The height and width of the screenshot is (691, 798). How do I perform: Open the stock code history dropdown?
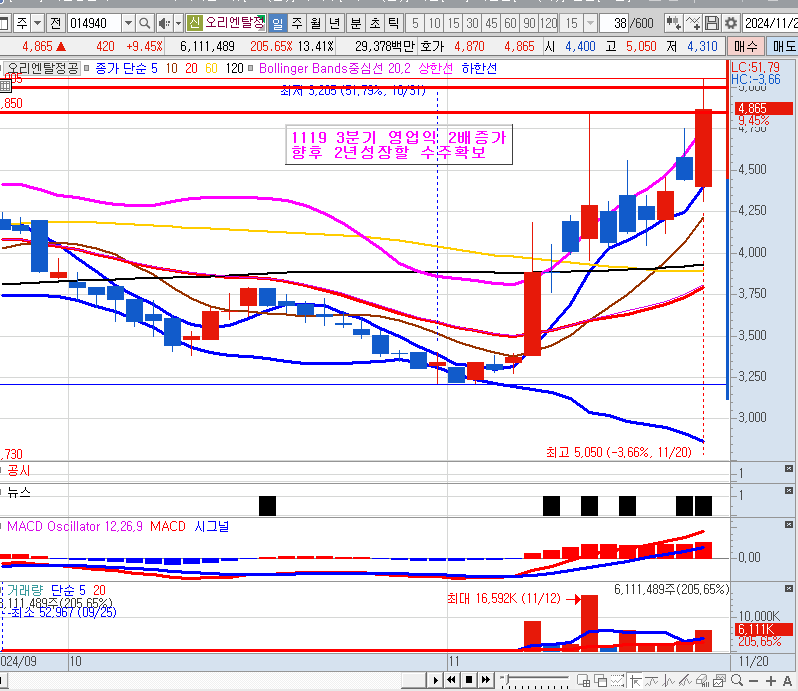coord(128,23)
